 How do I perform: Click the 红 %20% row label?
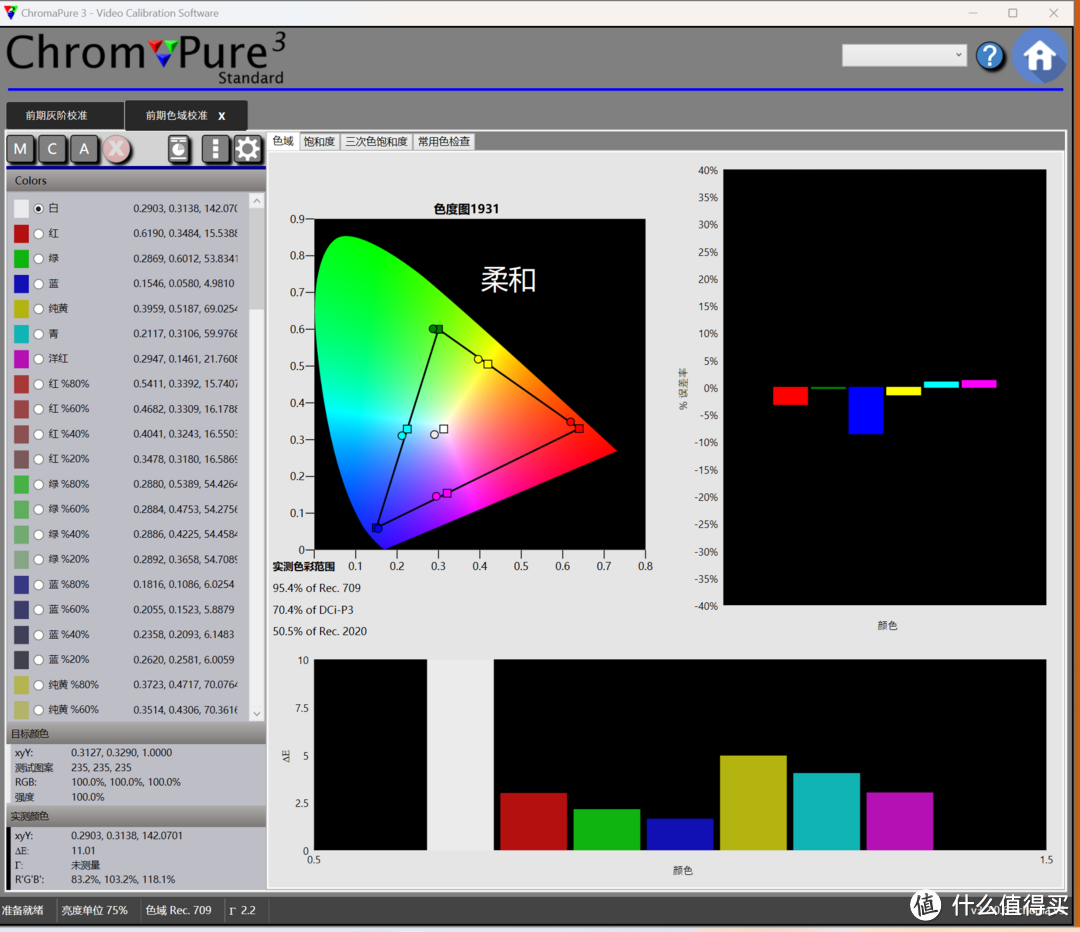coord(69,459)
